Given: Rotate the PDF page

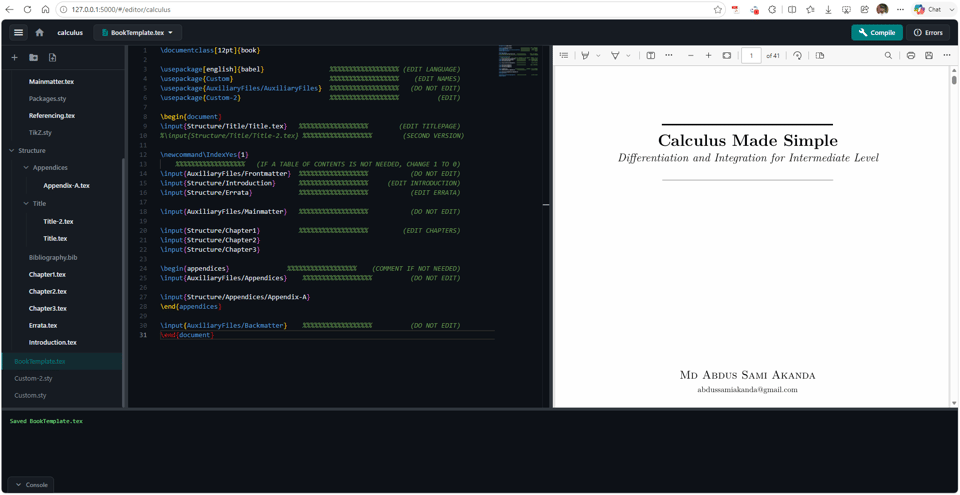Looking at the screenshot, I should tap(797, 55).
